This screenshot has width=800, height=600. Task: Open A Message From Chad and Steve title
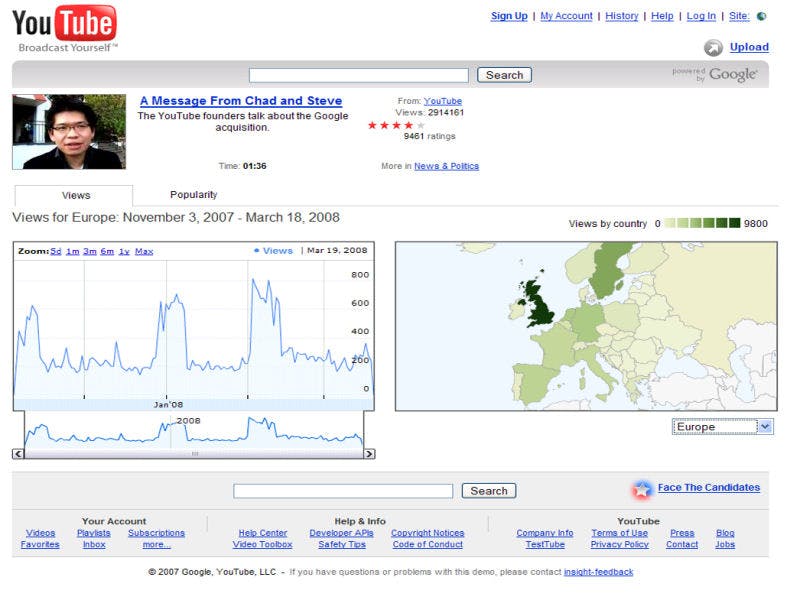[x=241, y=101]
